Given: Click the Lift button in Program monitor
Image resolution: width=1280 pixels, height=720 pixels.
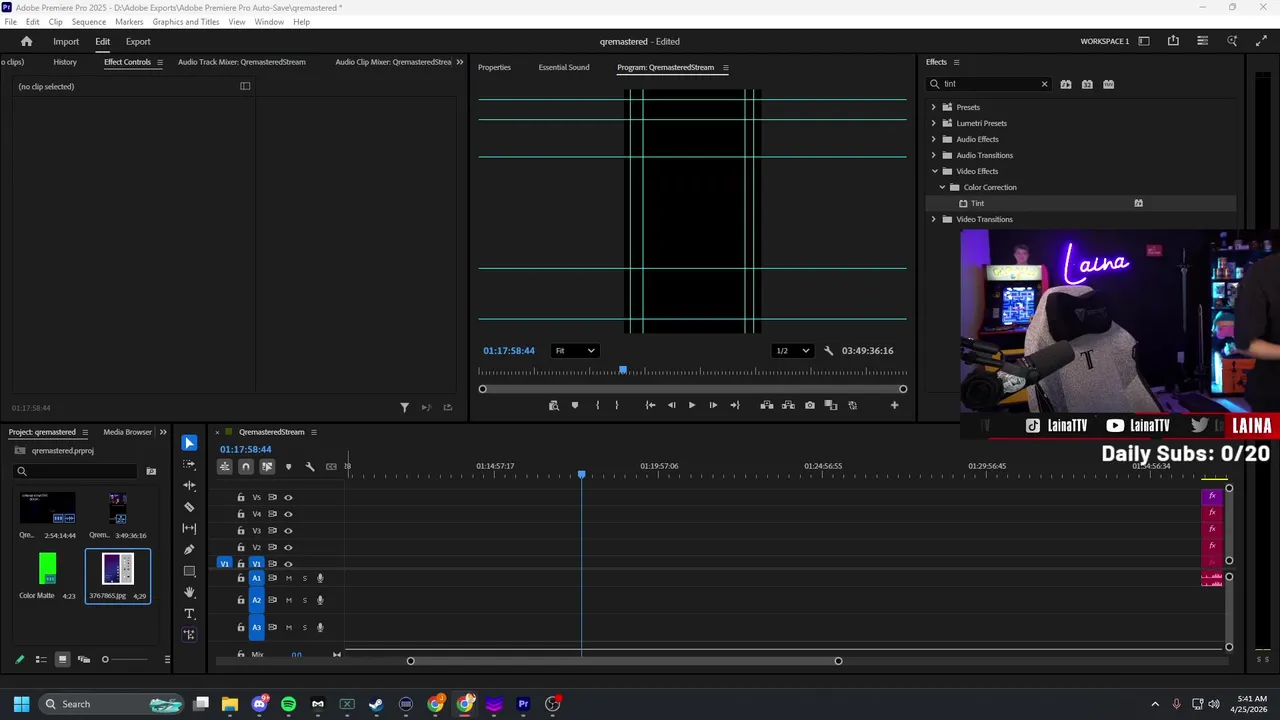Looking at the screenshot, I should click(766, 405).
